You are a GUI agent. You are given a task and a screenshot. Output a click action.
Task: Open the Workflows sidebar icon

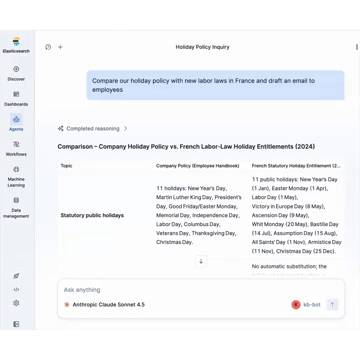pyautogui.click(x=16, y=144)
